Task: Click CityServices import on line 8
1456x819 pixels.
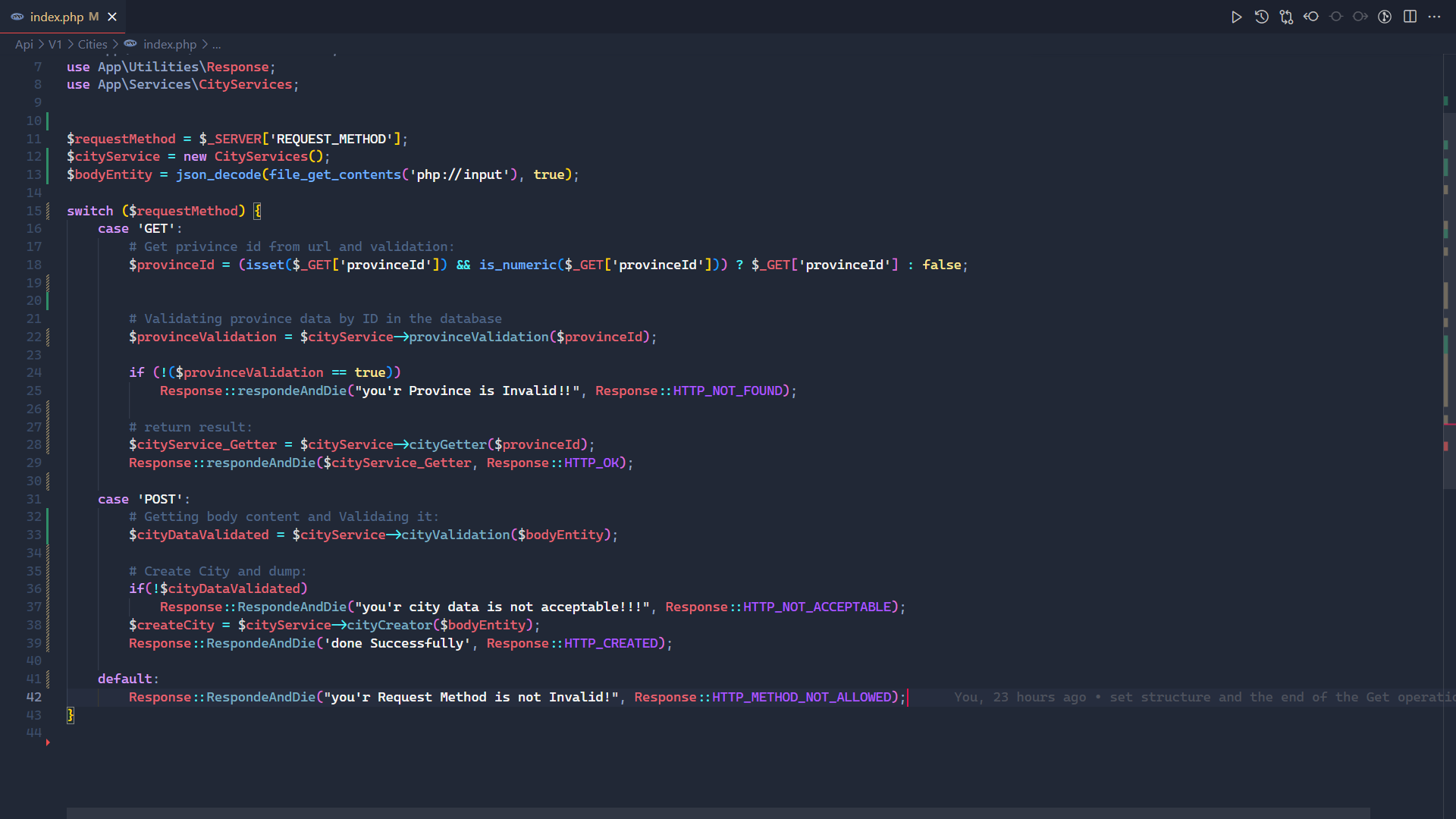Action: coord(245,85)
